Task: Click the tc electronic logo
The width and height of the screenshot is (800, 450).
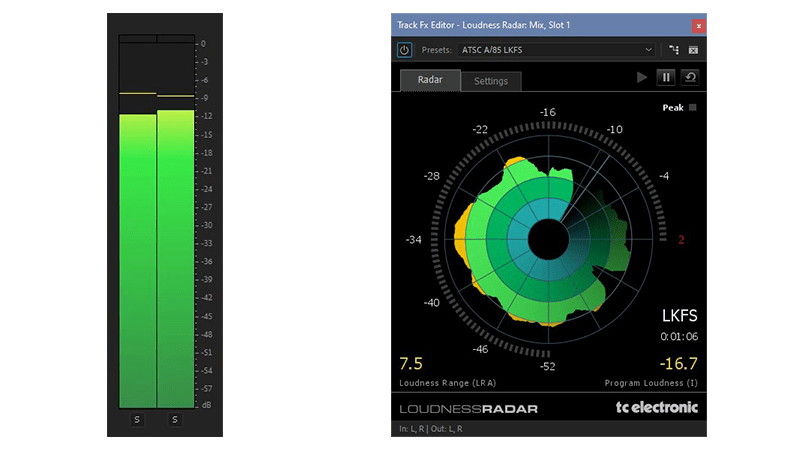Action: [x=657, y=407]
